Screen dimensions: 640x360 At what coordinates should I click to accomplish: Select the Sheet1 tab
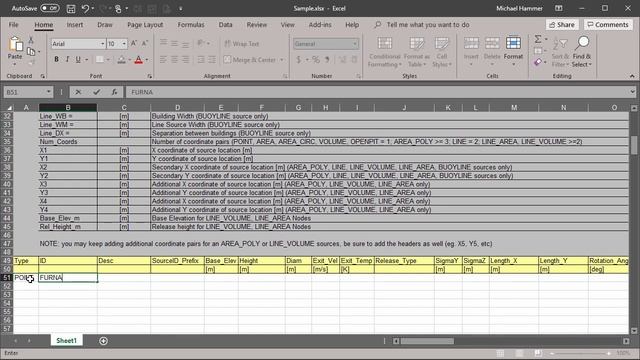[x=66, y=340]
